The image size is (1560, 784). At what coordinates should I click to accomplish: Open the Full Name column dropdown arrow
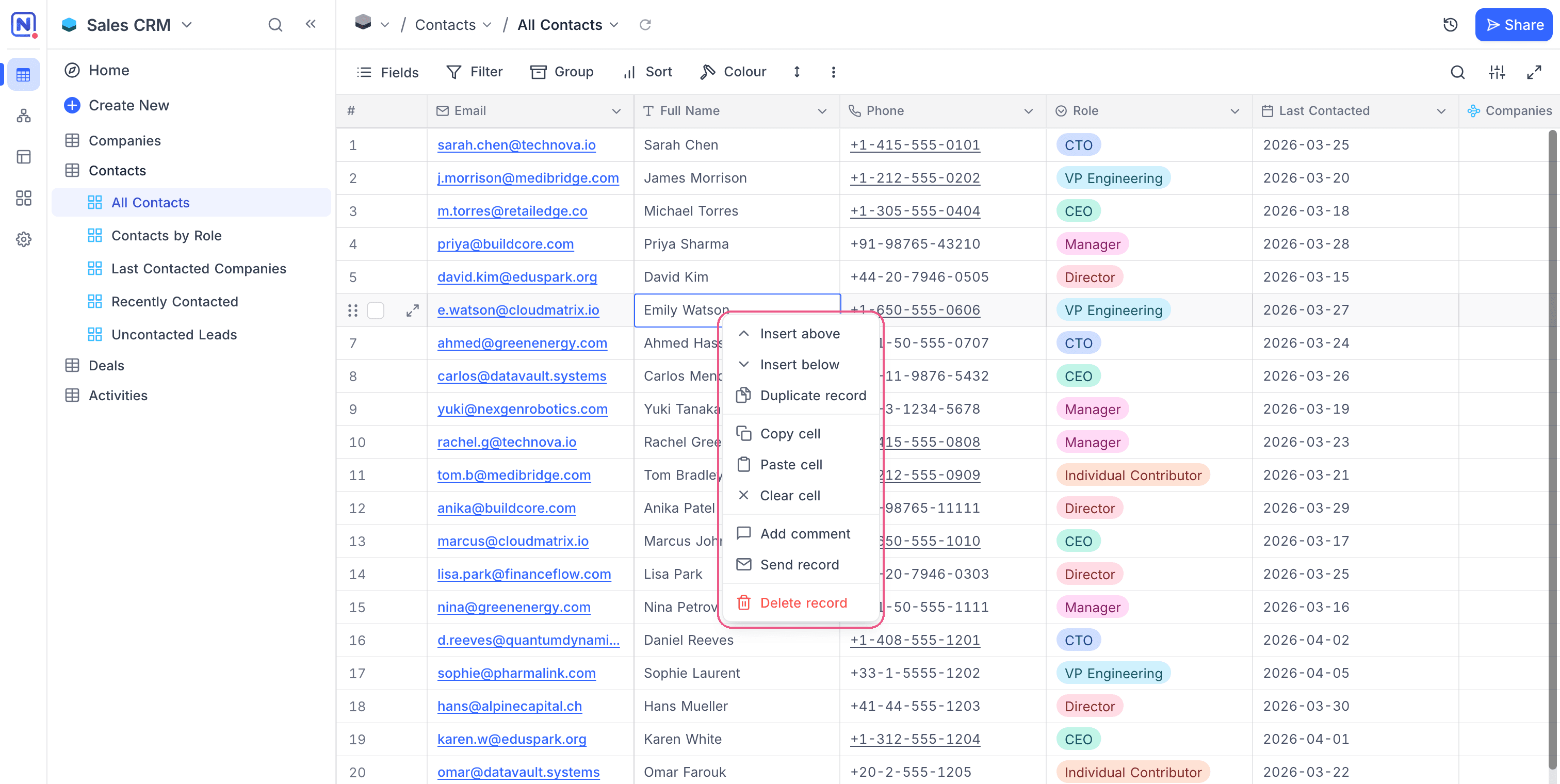point(822,111)
